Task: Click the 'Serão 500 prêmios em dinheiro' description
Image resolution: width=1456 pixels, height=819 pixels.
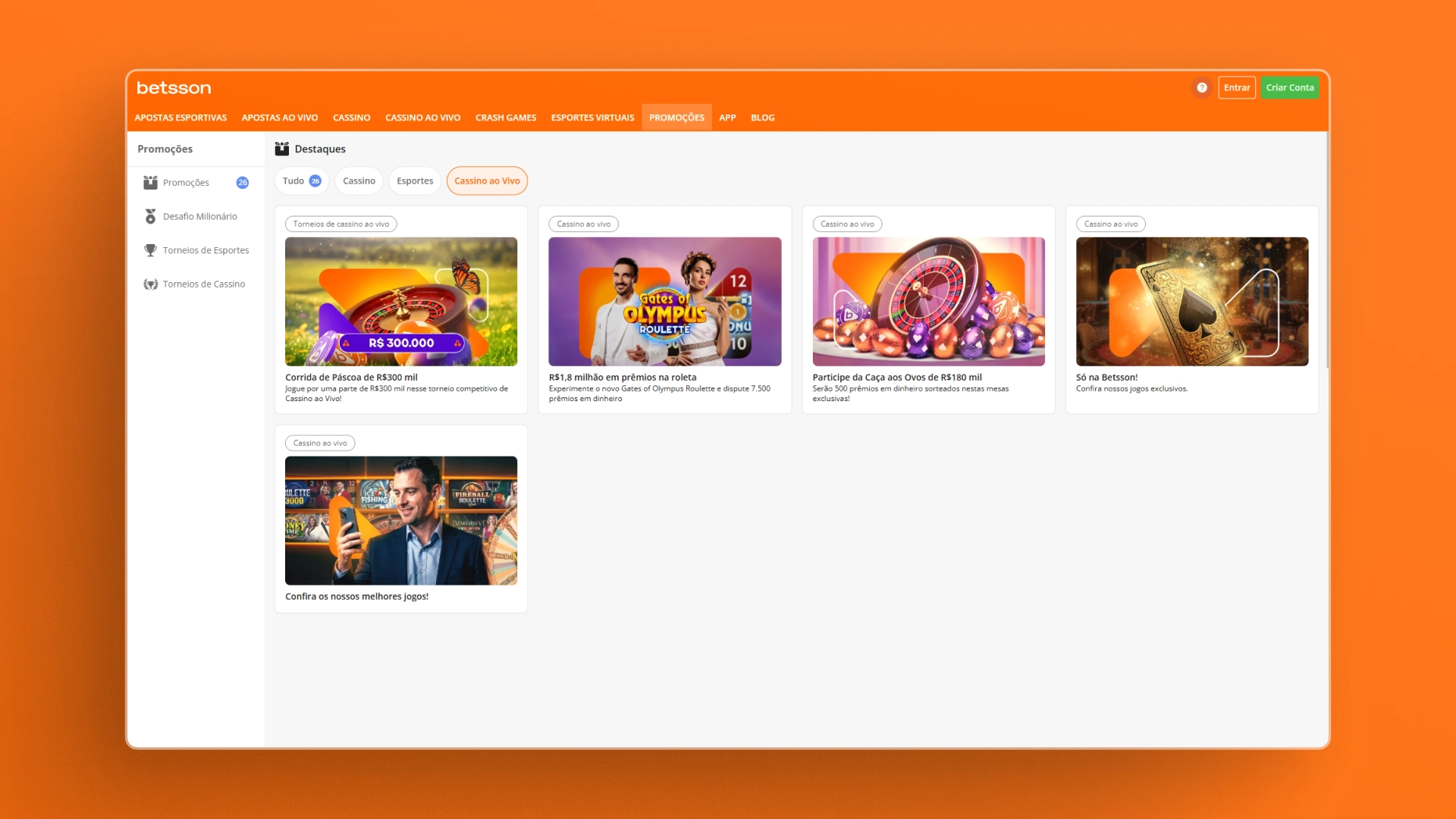Action: tap(910, 394)
